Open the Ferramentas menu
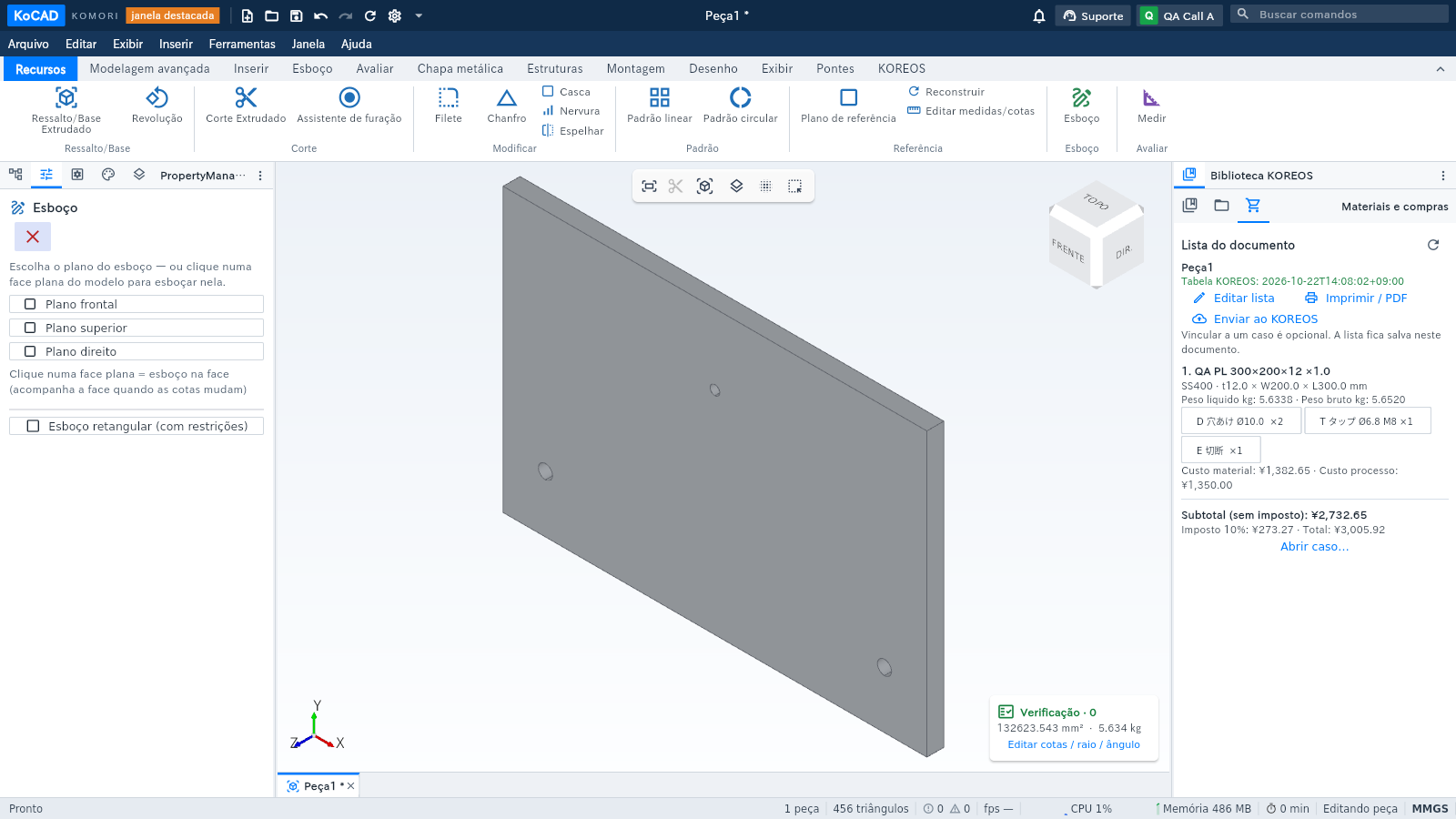This screenshot has width=1456, height=819. [242, 44]
